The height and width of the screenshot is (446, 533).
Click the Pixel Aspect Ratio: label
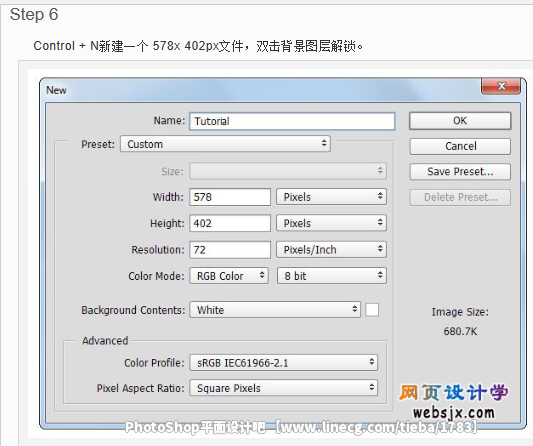pos(140,388)
